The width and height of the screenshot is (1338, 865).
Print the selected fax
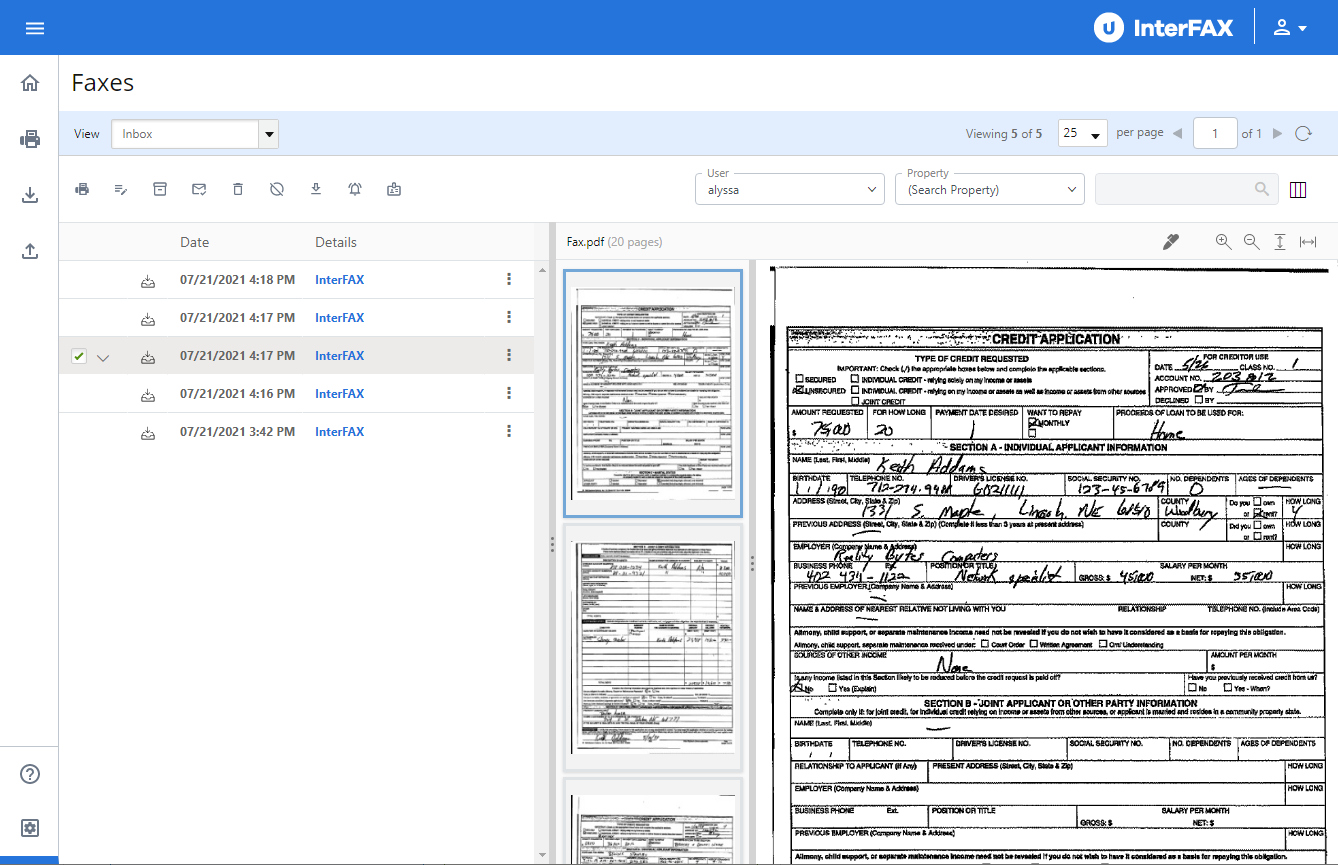click(x=82, y=189)
